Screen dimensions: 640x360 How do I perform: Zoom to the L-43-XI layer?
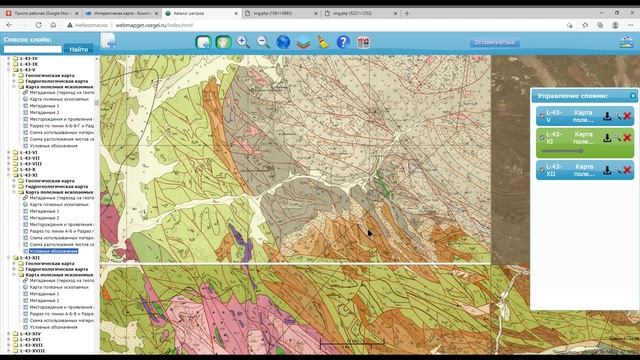click(x=618, y=138)
